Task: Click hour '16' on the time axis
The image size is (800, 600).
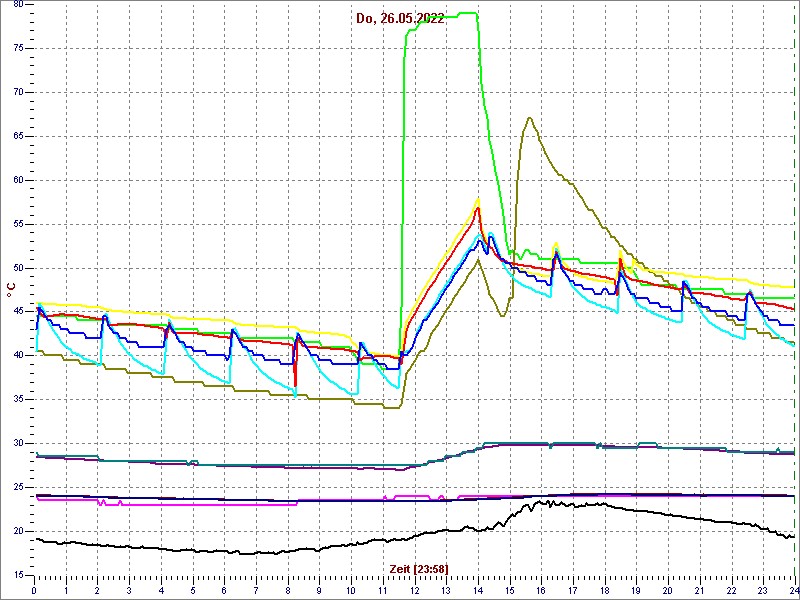Action: click(541, 588)
